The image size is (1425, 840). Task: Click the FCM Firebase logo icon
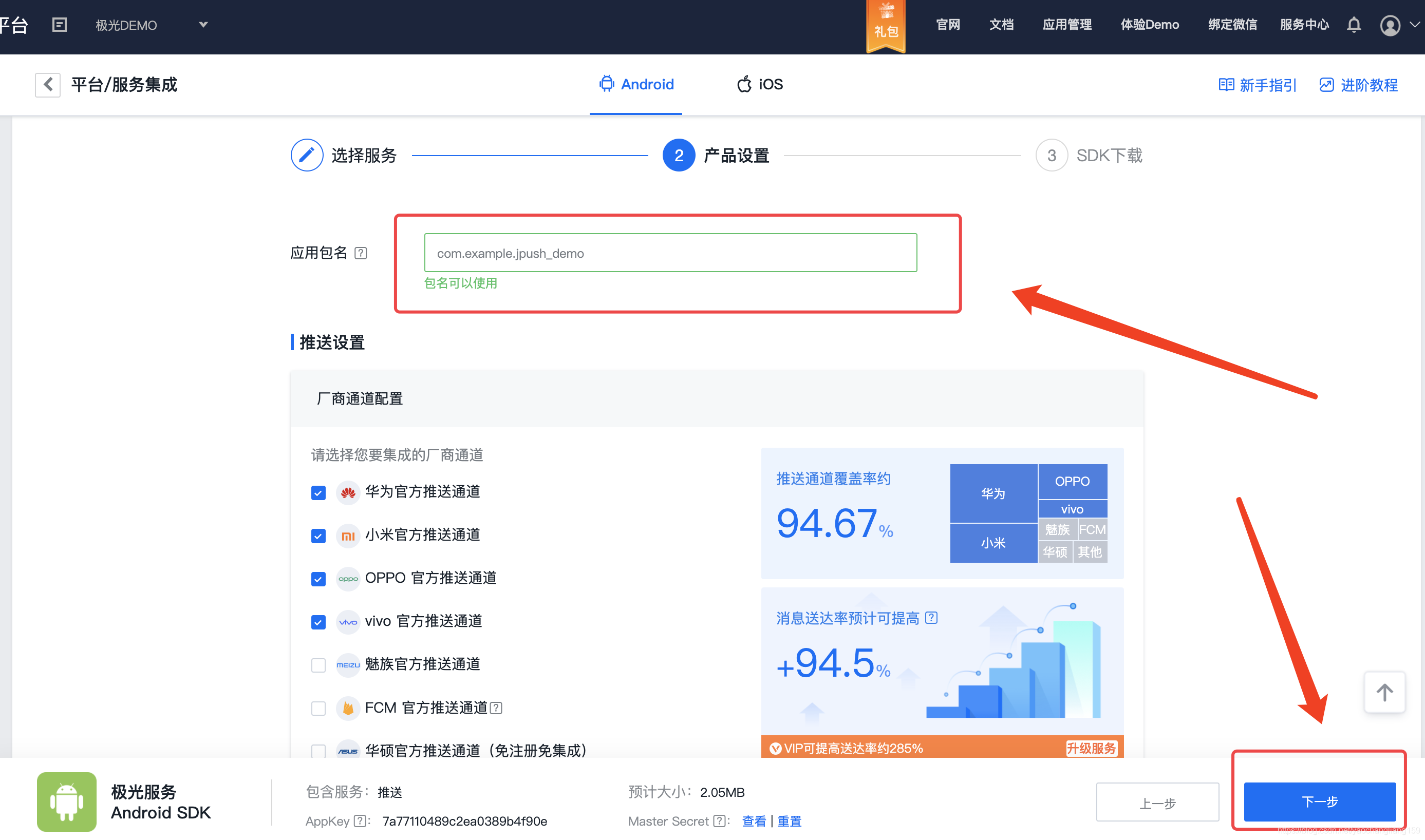click(348, 708)
